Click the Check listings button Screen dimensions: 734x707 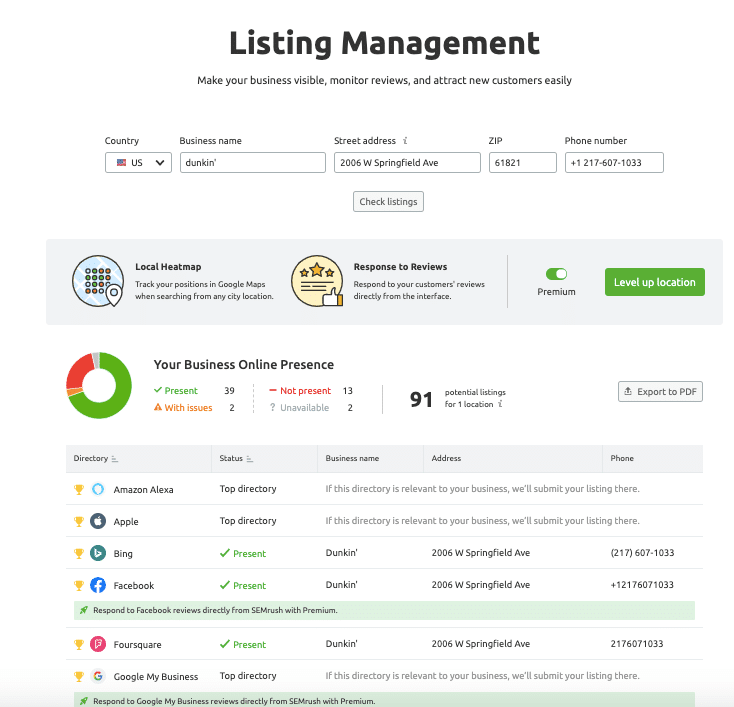point(388,201)
